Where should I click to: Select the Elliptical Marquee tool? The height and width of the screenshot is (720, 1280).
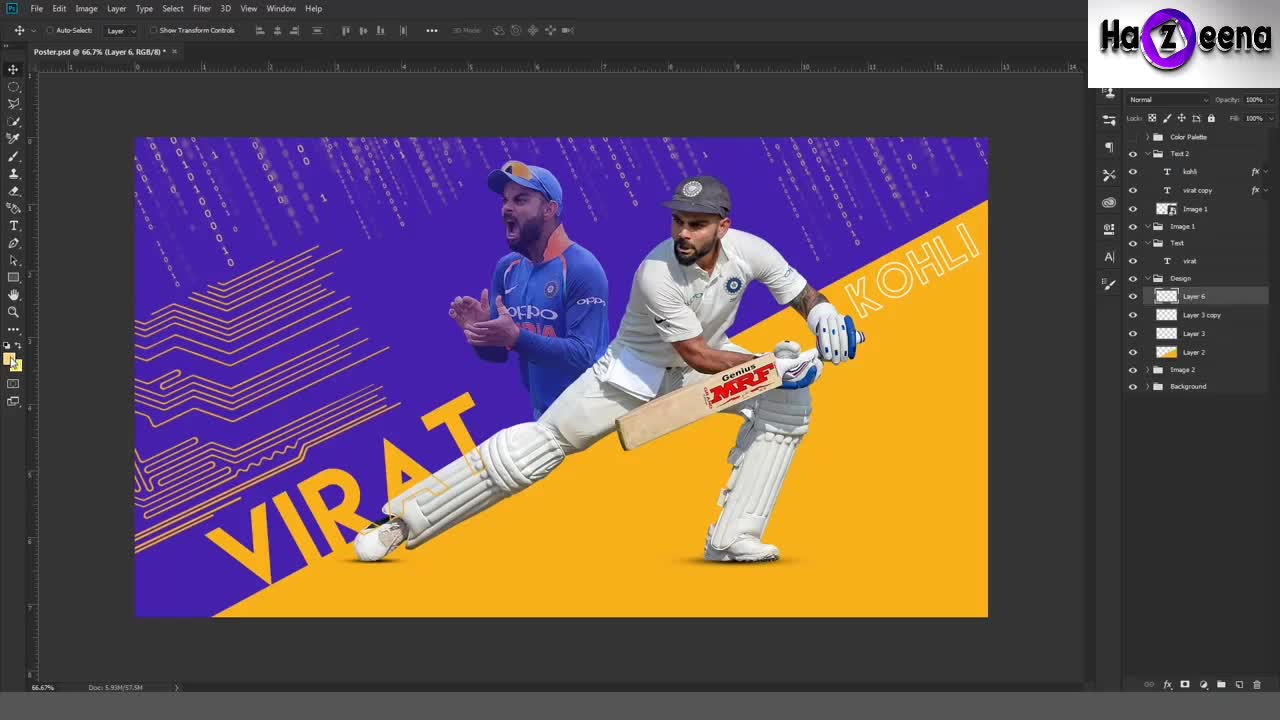coord(13,86)
